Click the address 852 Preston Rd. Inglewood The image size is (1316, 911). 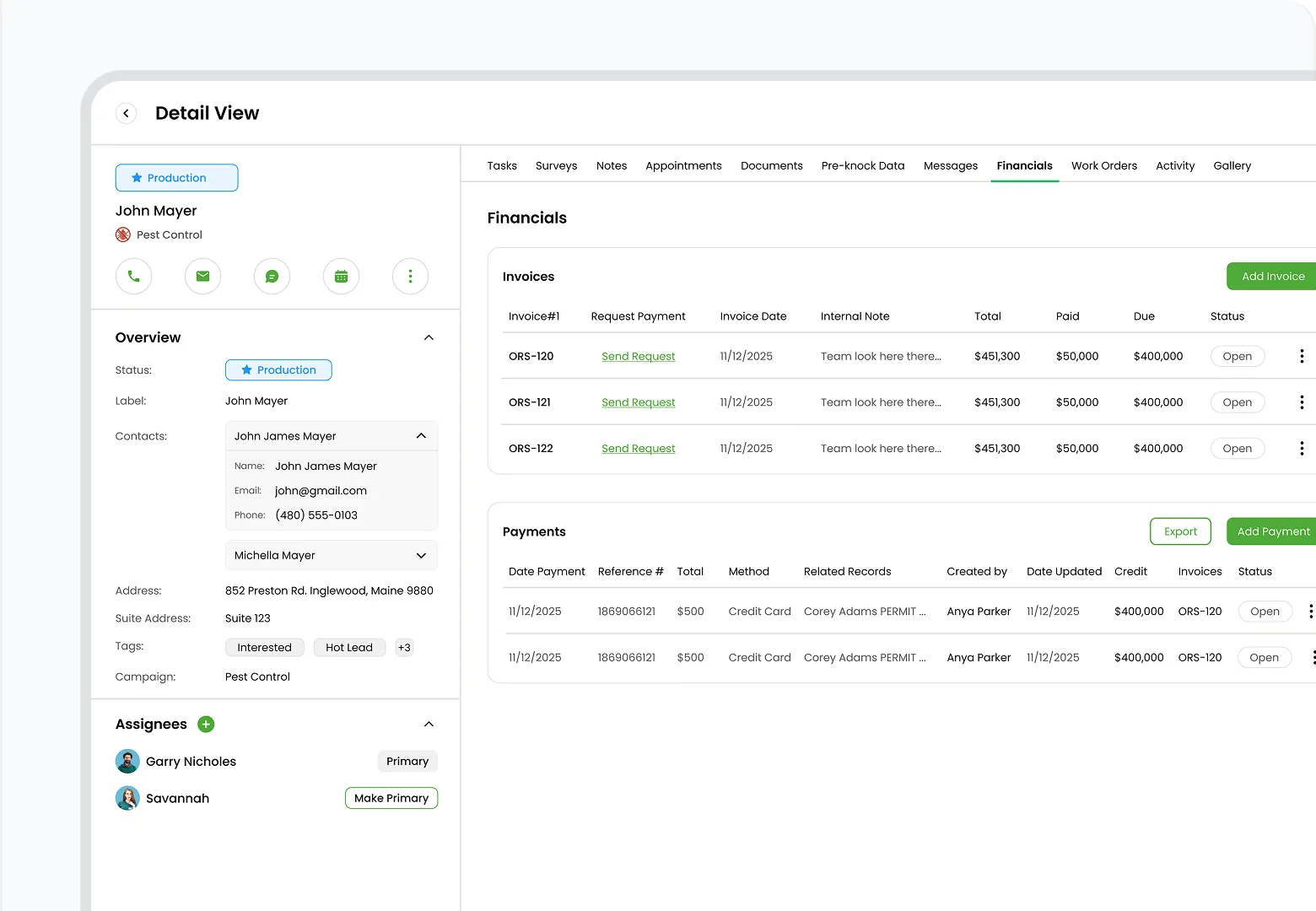pos(329,590)
